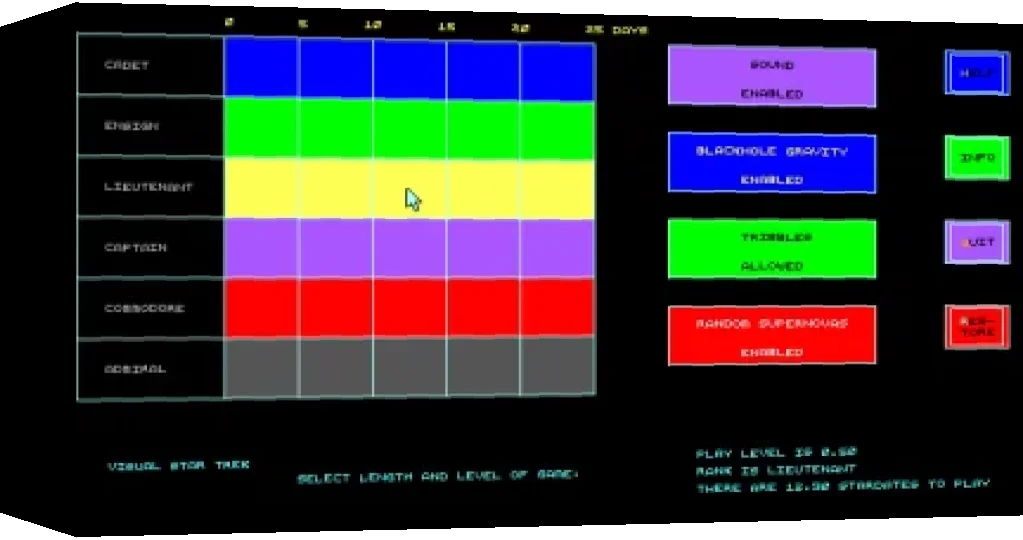Screen dimensions: 1023x540
Task: Select Admiral level, 5 to 10 days cell
Action: coord(335,368)
